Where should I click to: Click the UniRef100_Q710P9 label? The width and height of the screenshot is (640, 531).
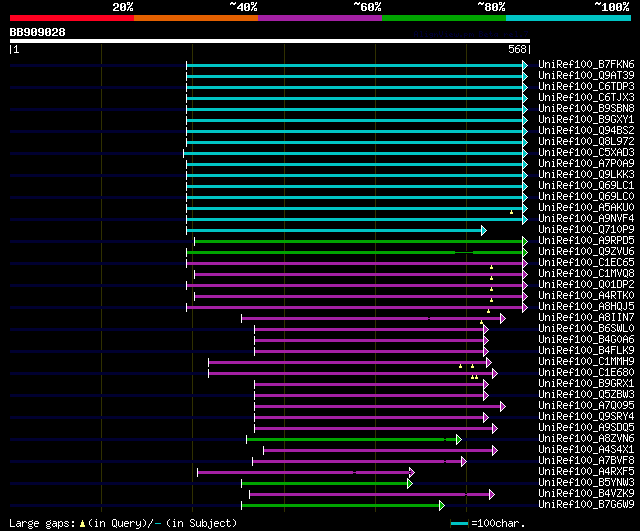pyautogui.click(x=586, y=230)
